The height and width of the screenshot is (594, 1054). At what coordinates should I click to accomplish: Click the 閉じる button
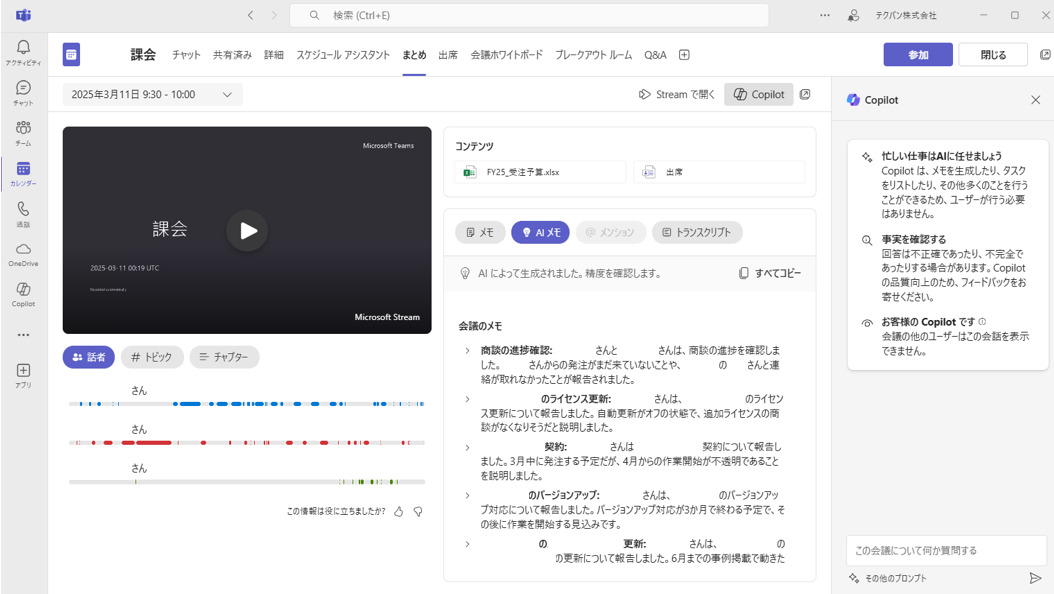tap(993, 54)
